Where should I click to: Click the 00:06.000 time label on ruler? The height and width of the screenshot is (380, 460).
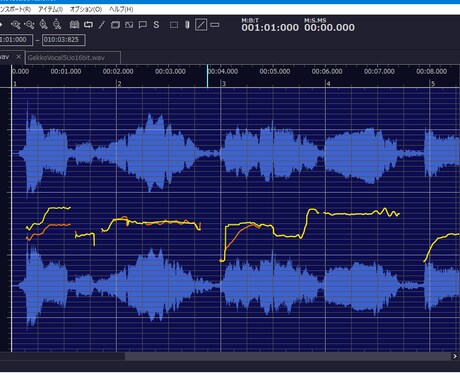click(327, 71)
